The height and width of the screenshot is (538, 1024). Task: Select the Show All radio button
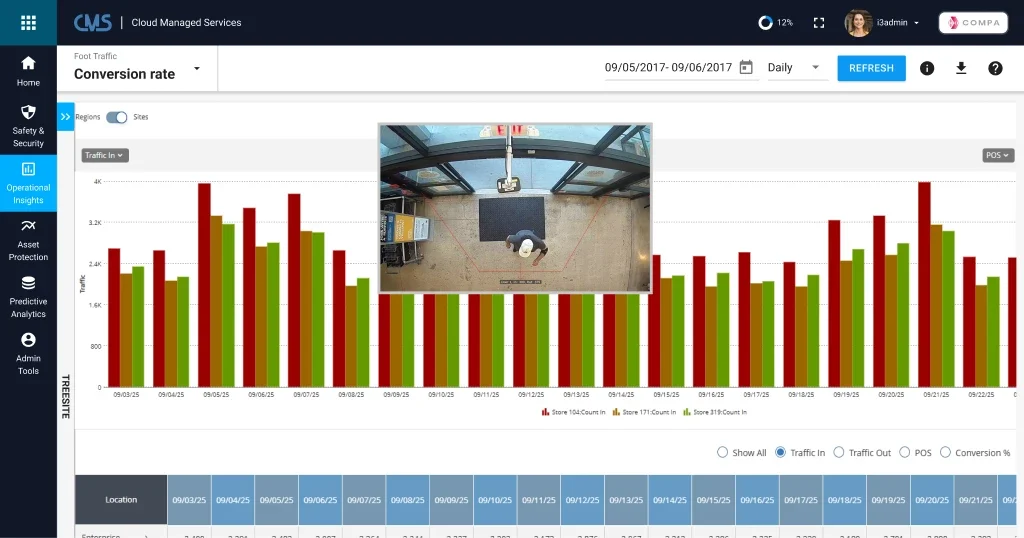[x=723, y=453]
